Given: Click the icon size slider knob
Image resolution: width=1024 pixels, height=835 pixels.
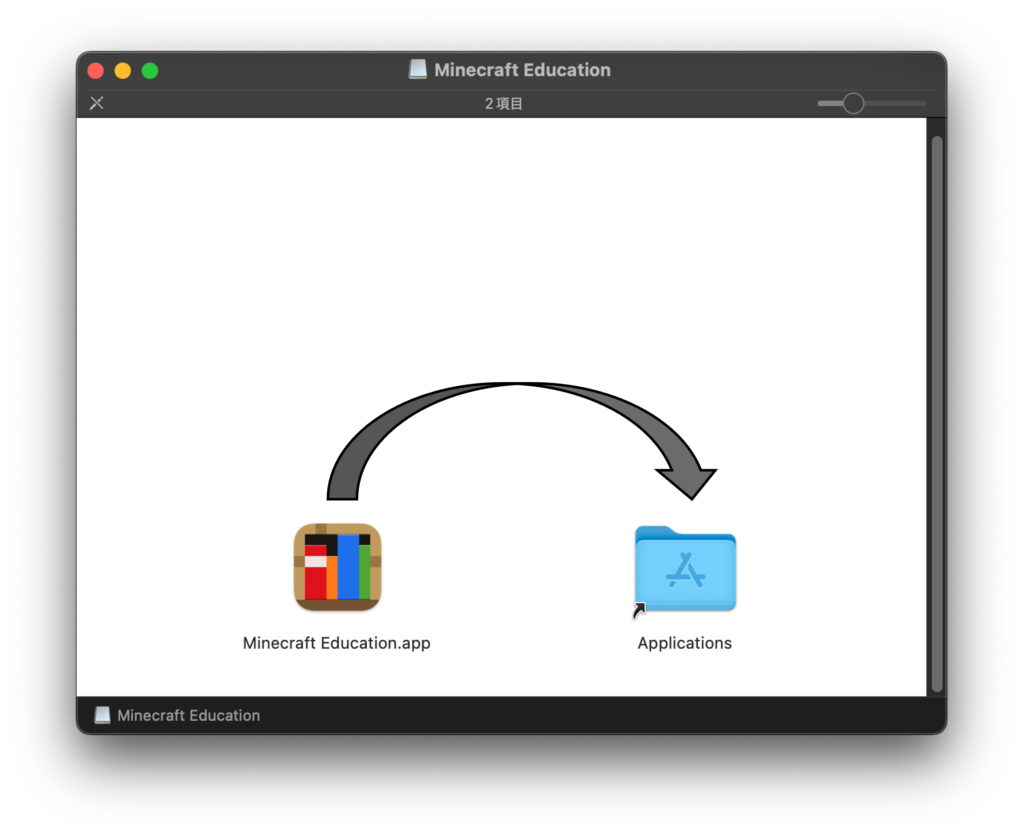Looking at the screenshot, I should [853, 103].
